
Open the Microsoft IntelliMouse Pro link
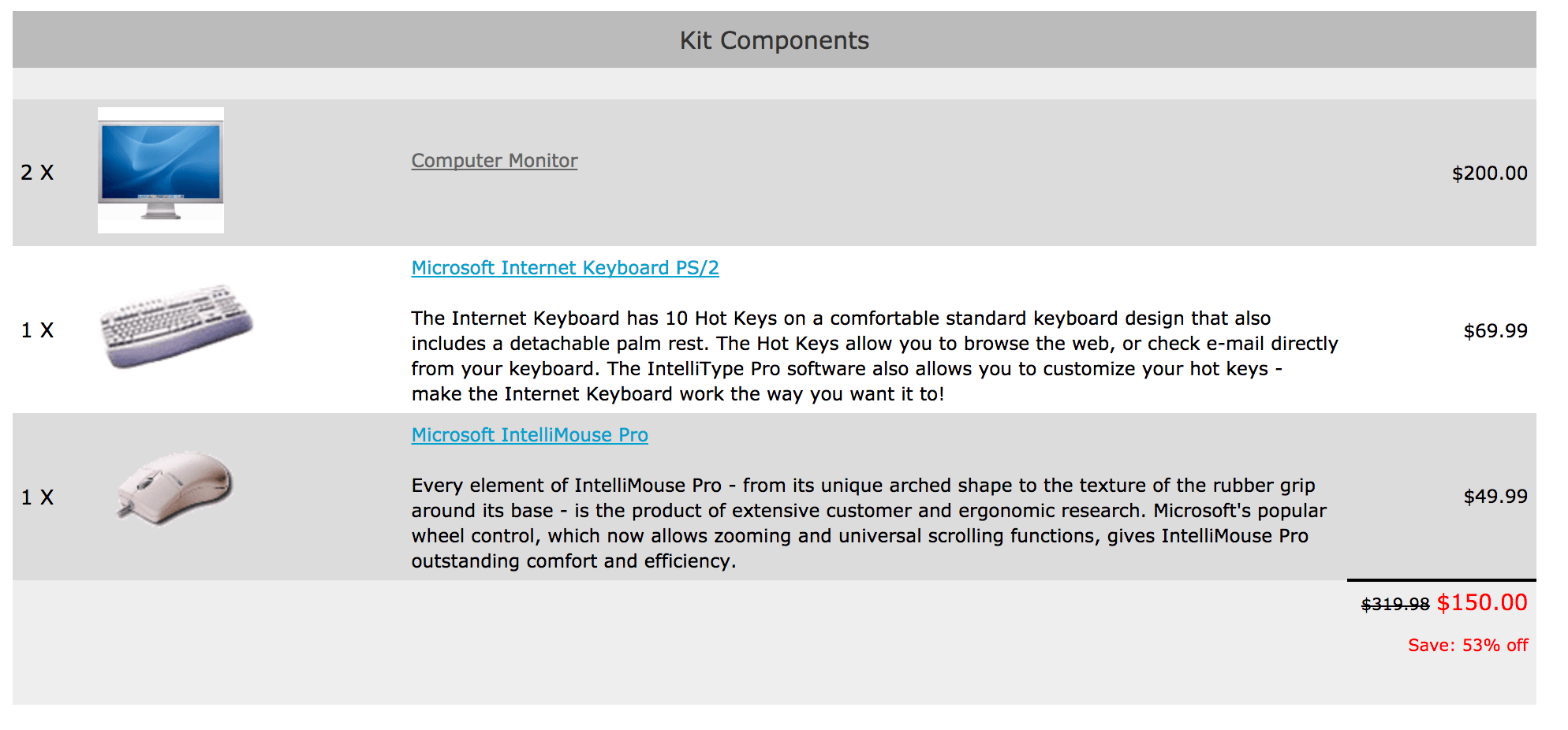(529, 435)
